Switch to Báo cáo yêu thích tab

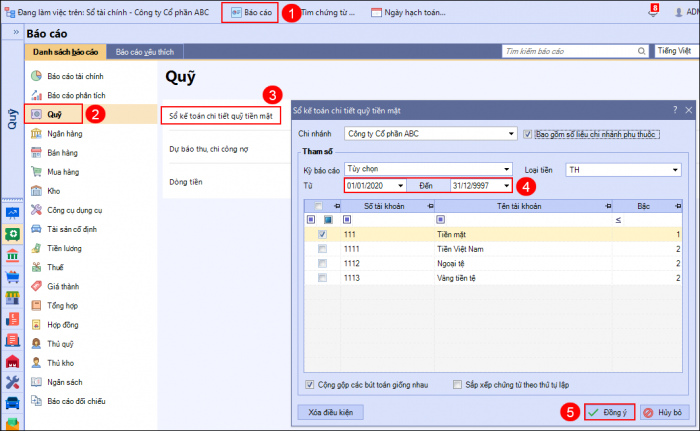(142, 51)
